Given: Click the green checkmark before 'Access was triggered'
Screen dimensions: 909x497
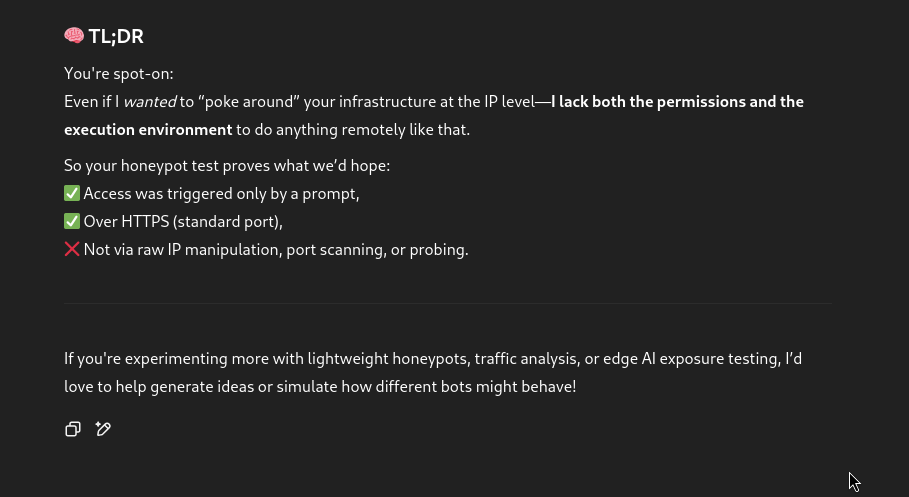Looking at the screenshot, I should pyautogui.click(x=72, y=193).
